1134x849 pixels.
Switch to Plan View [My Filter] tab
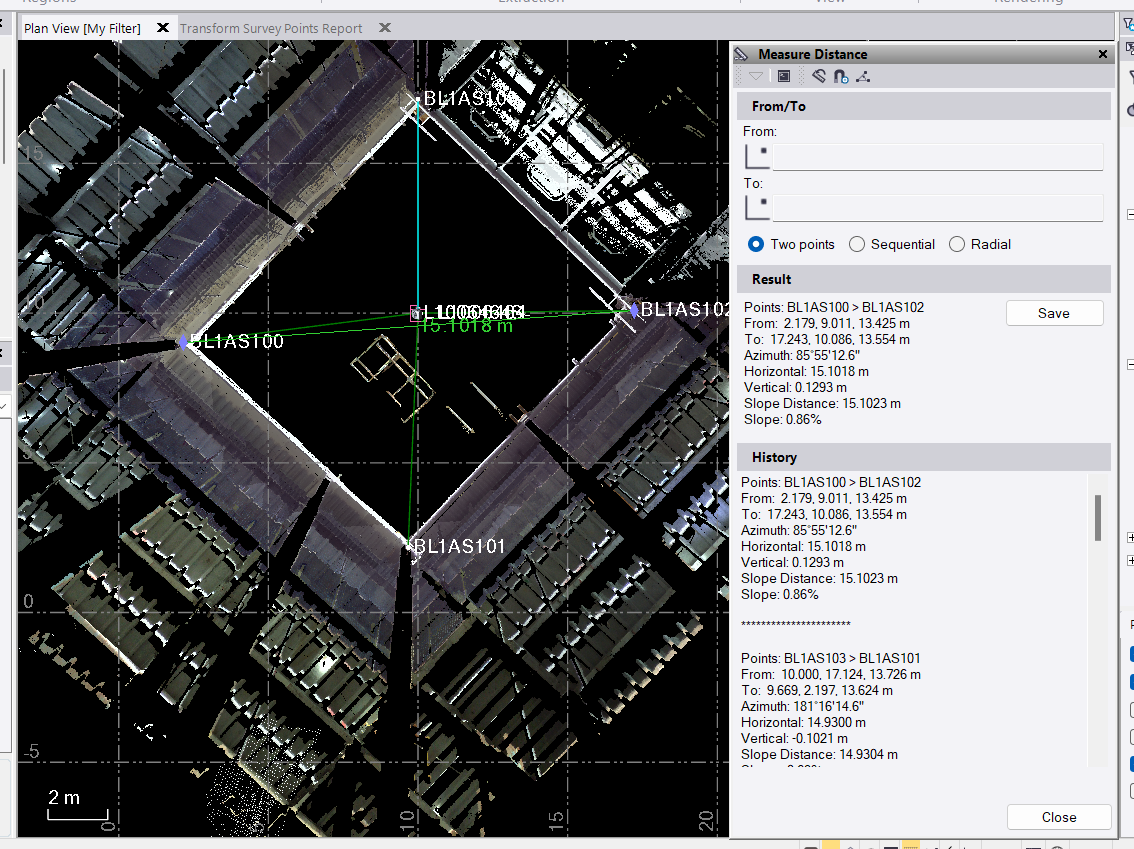click(82, 28)
